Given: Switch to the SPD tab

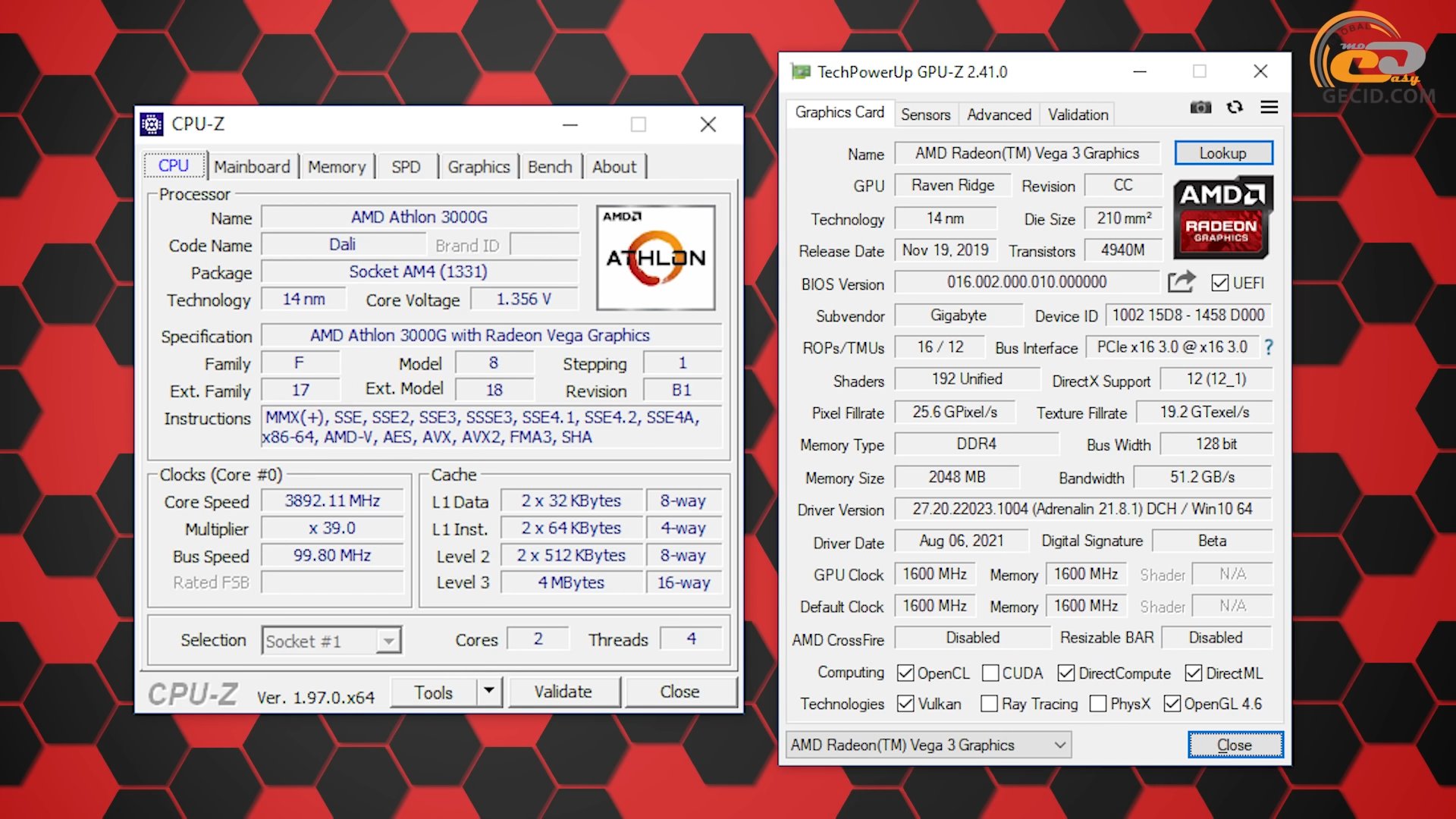Looking at the screenshot, I should click(x=406, y=166).
